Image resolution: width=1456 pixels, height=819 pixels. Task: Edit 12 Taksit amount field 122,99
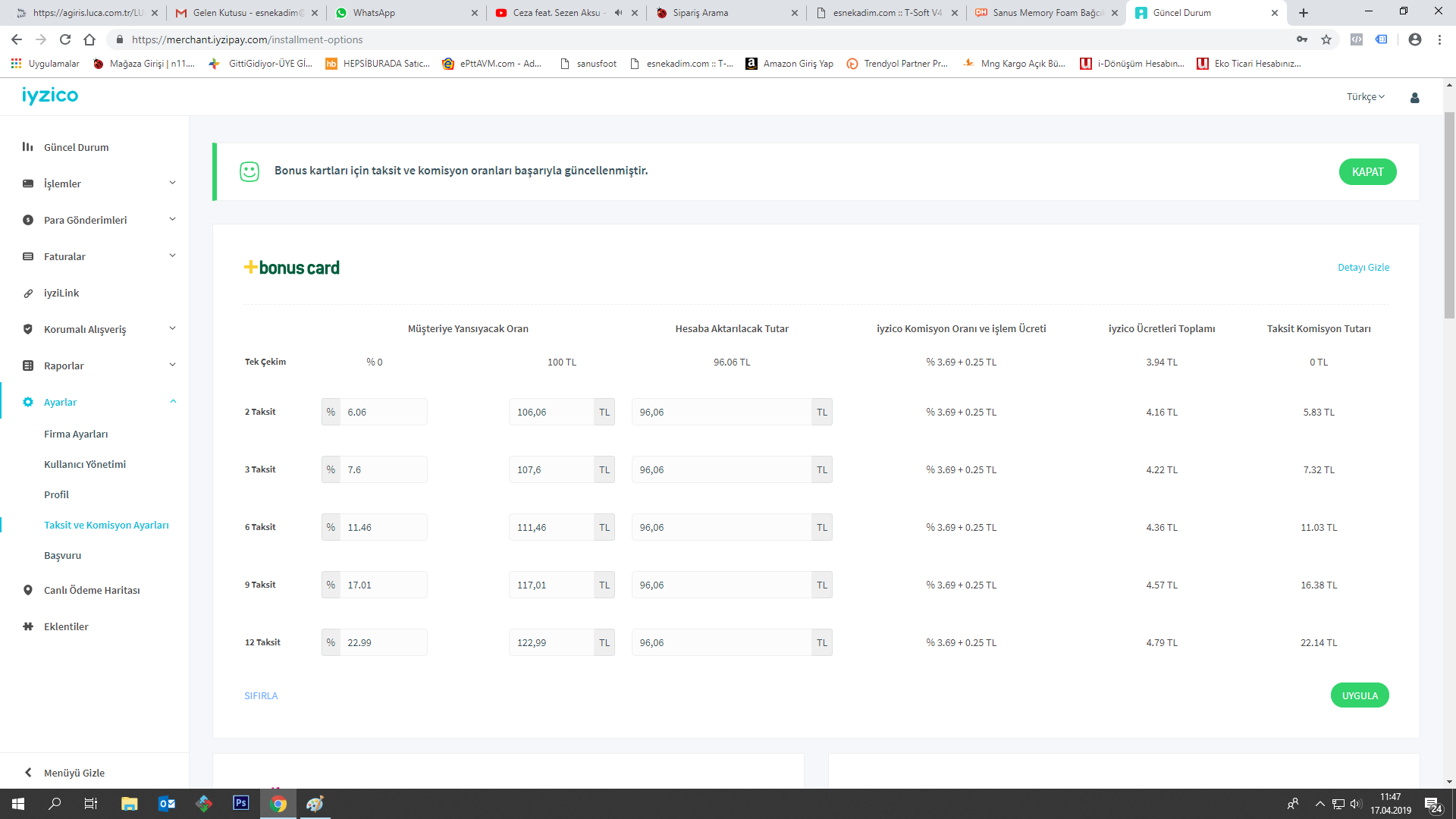[x=551, y=643]
